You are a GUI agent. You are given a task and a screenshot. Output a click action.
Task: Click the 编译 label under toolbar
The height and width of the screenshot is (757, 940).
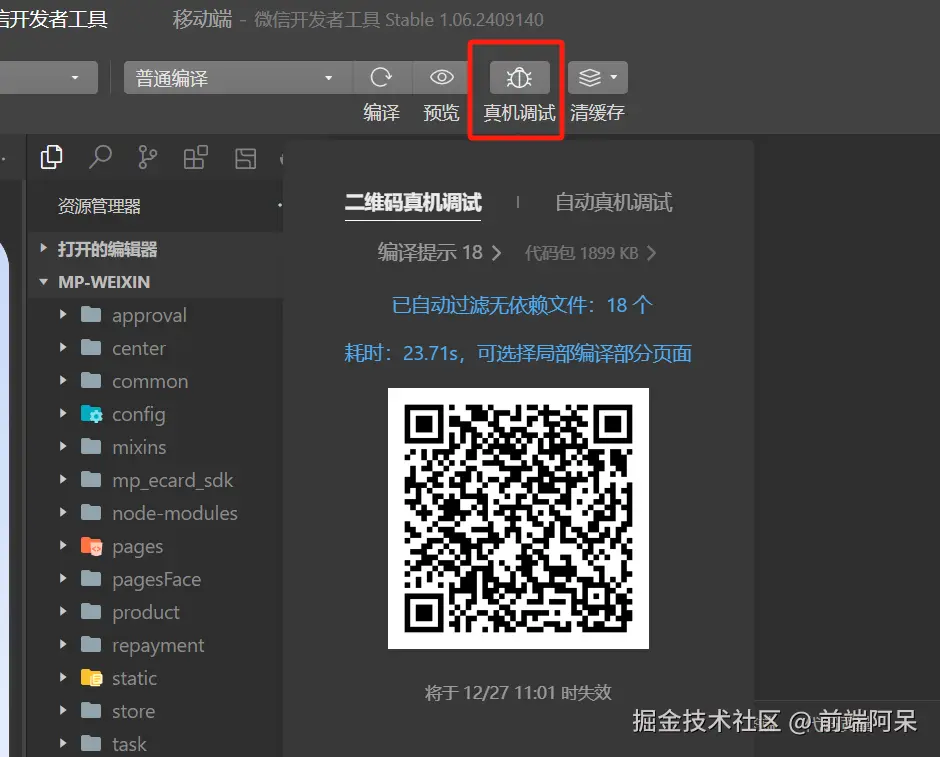[381, 113]
